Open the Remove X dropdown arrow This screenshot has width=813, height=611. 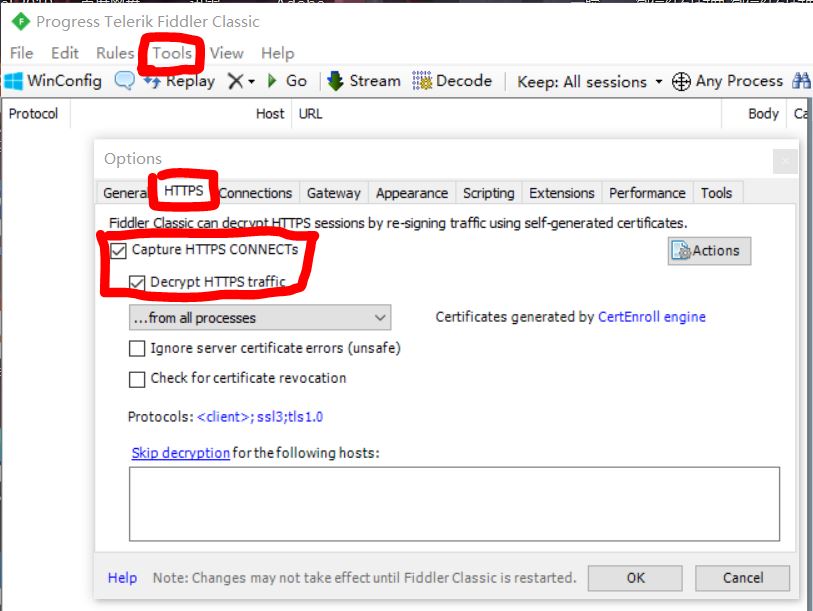251,81
